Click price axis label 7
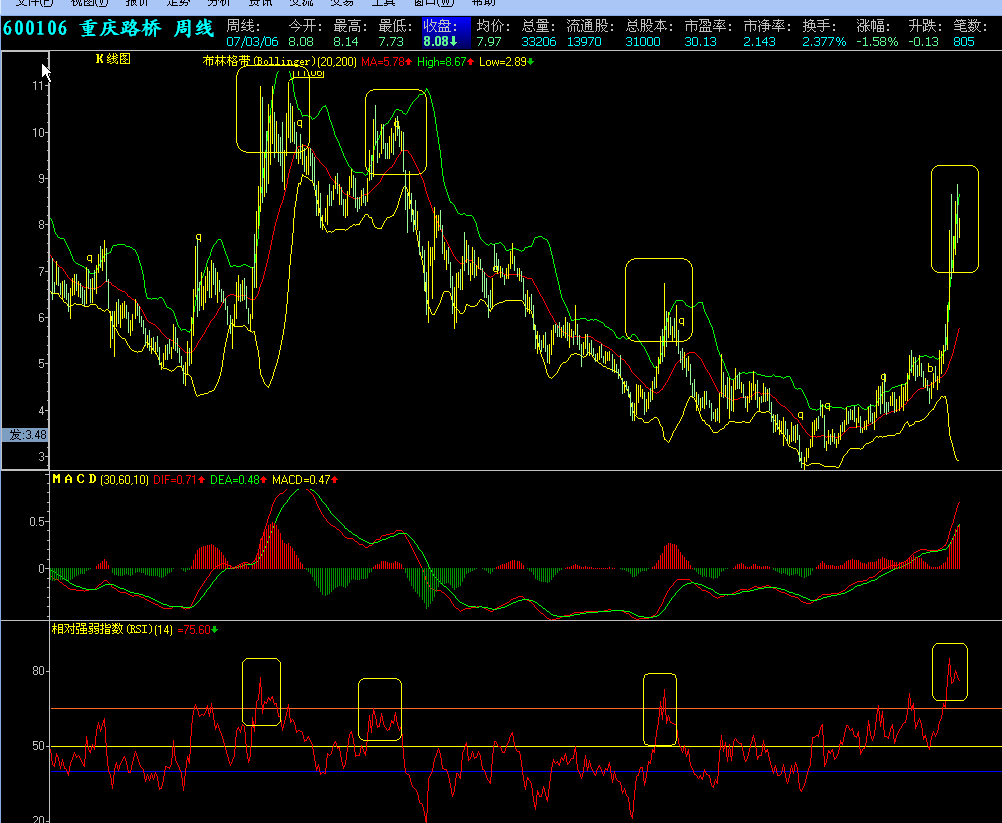1002x823 pixels. coord(42,271)
